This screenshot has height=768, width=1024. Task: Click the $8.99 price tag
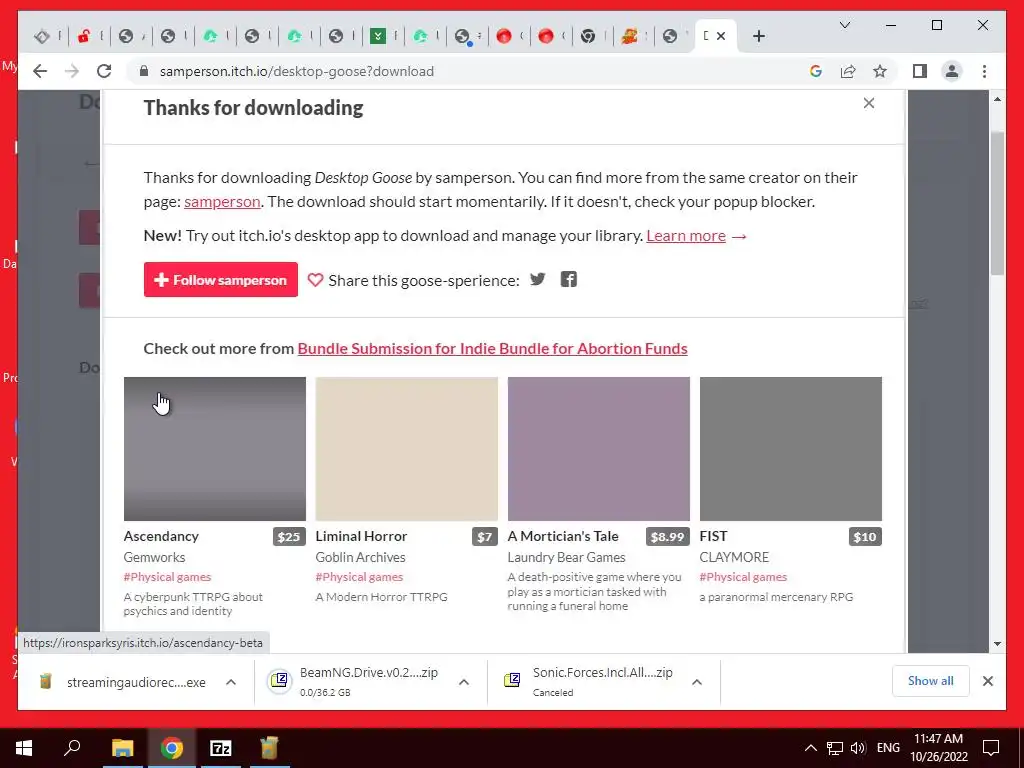click(x=667, y=537)
